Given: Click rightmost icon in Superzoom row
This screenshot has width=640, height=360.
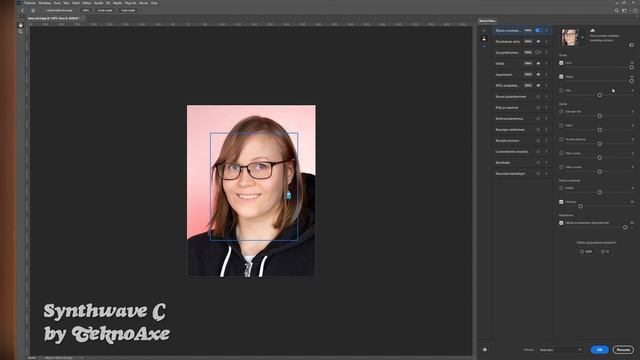Looking at the screenshot, I should pyautogui.click(x=547, y=75).
